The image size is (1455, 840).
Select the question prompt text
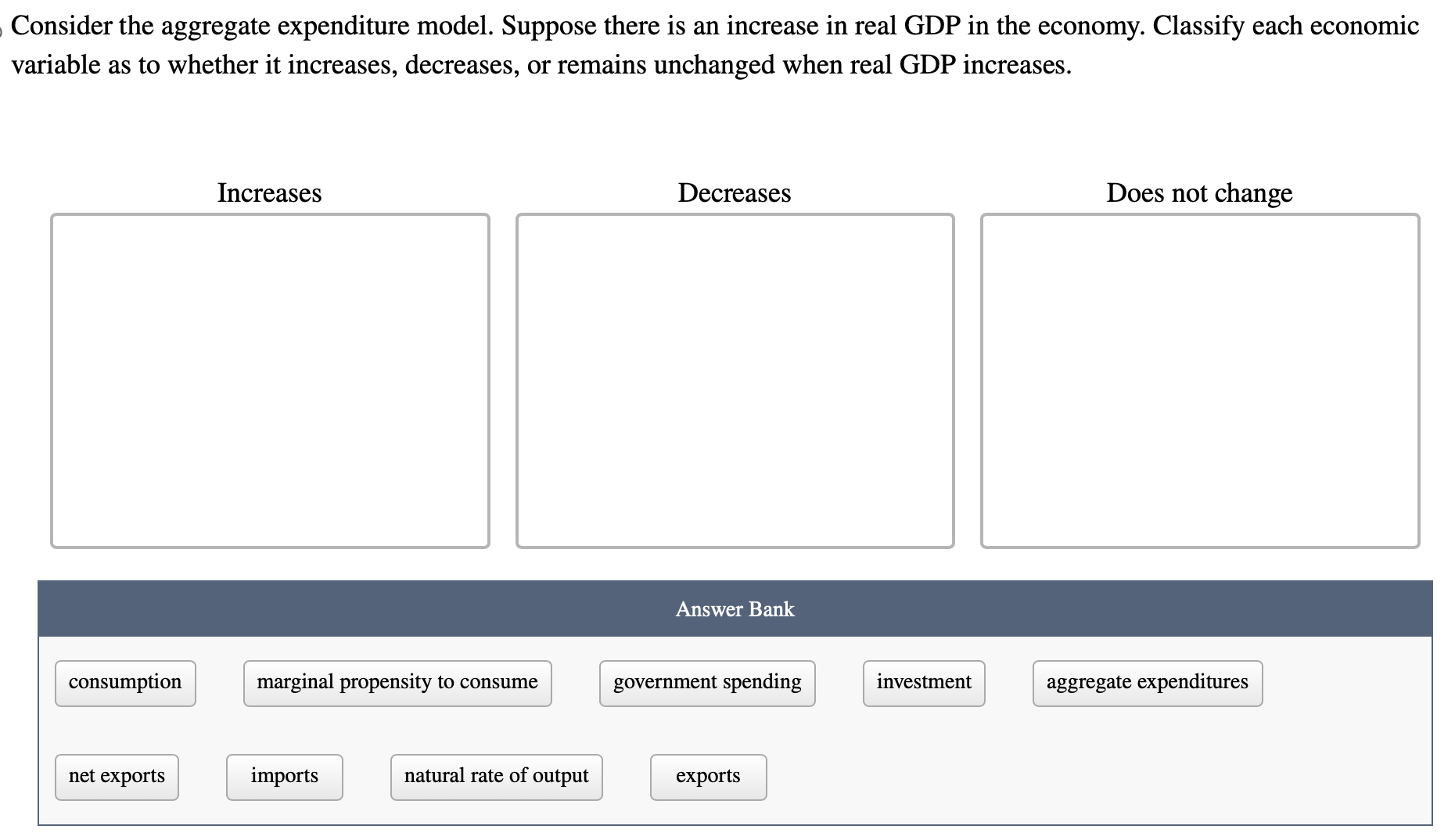pos(720,45)
